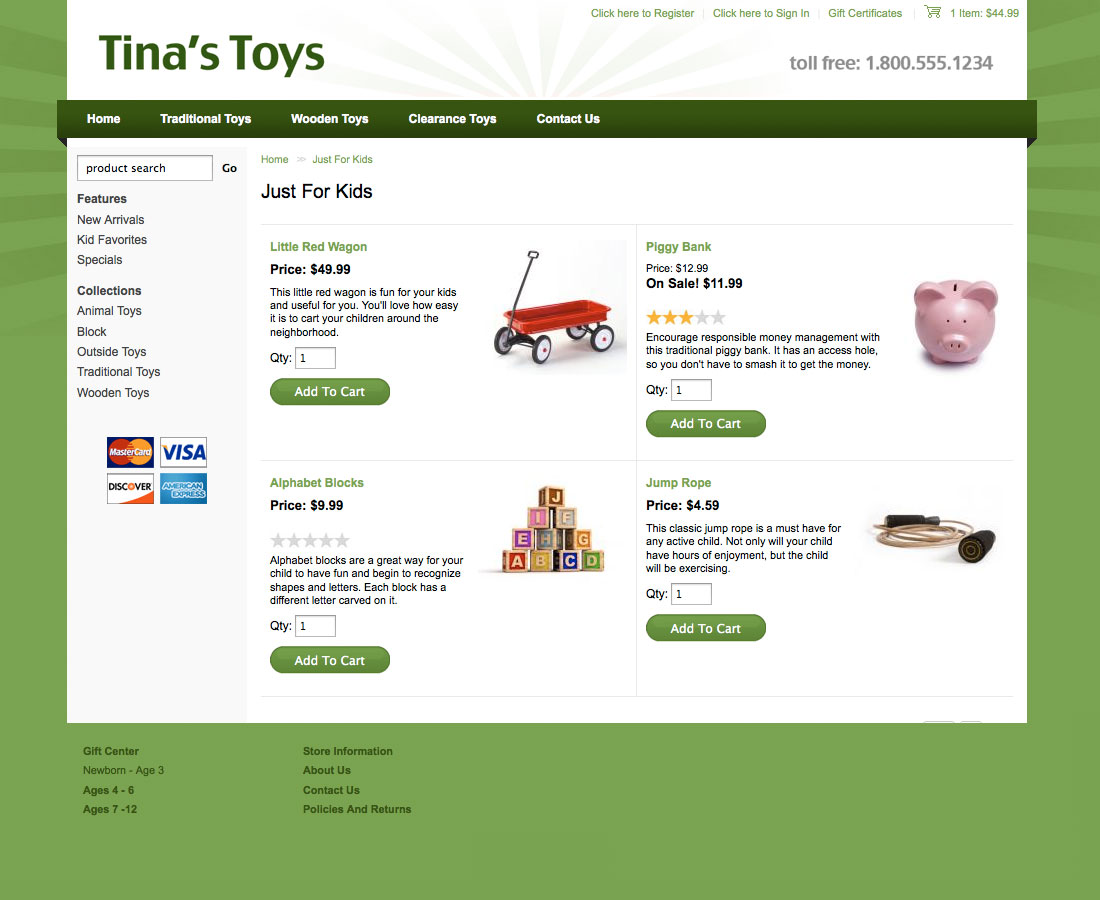Screen dimensions: 1100x900
Task: Click the American Express logo
Action: coord(184,488)
